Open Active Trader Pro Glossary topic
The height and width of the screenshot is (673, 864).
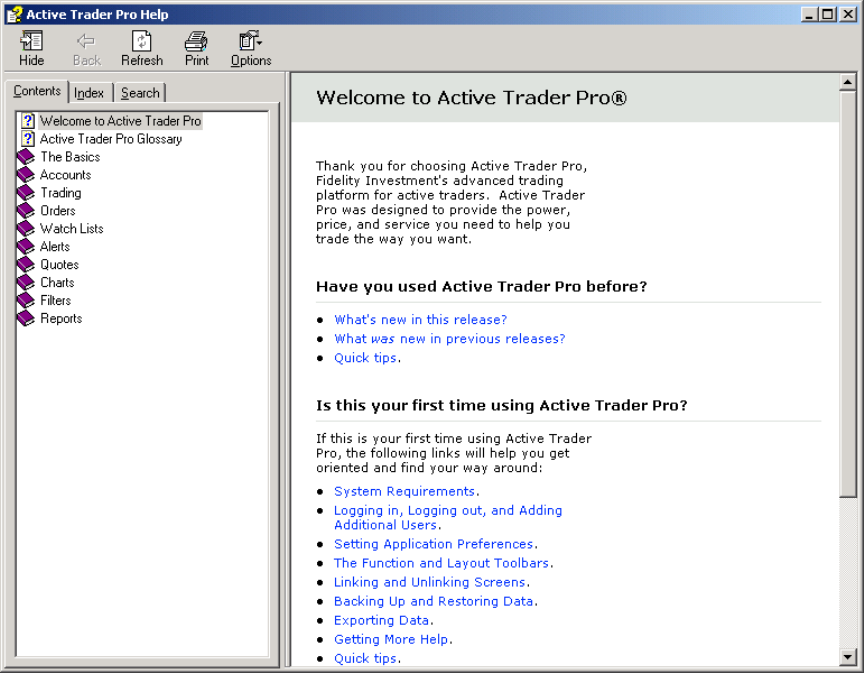pos(111,139)
